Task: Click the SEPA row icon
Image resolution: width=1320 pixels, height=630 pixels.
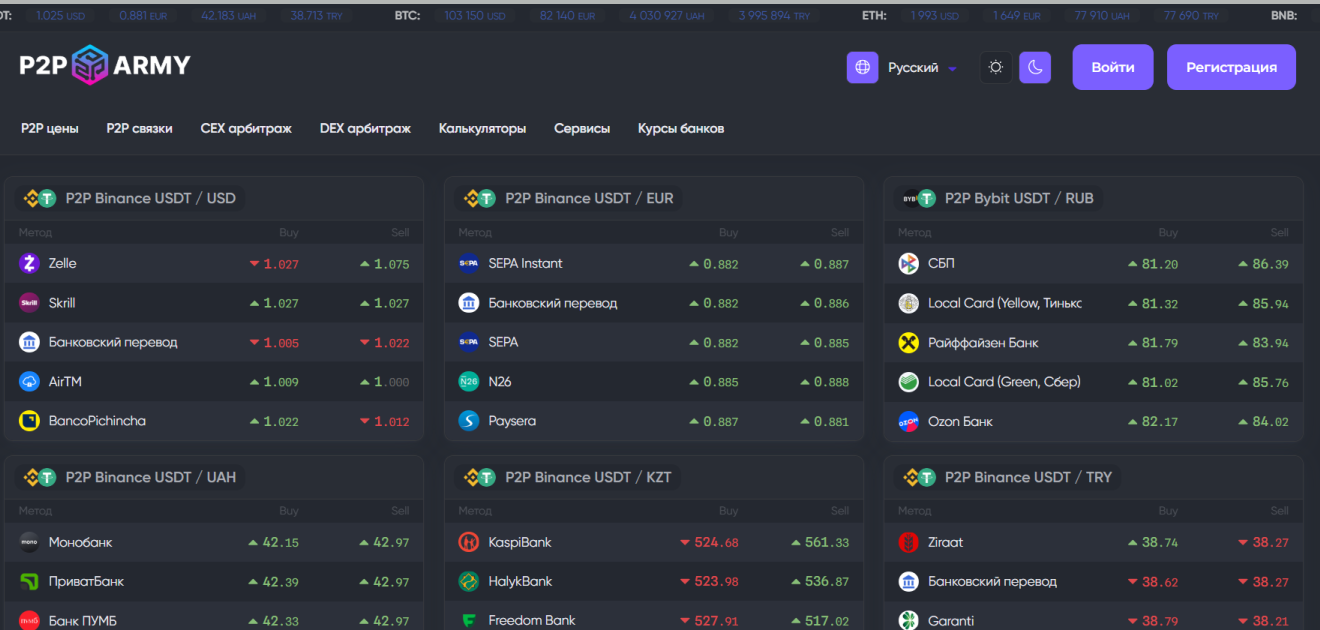Action: point(469,342)
